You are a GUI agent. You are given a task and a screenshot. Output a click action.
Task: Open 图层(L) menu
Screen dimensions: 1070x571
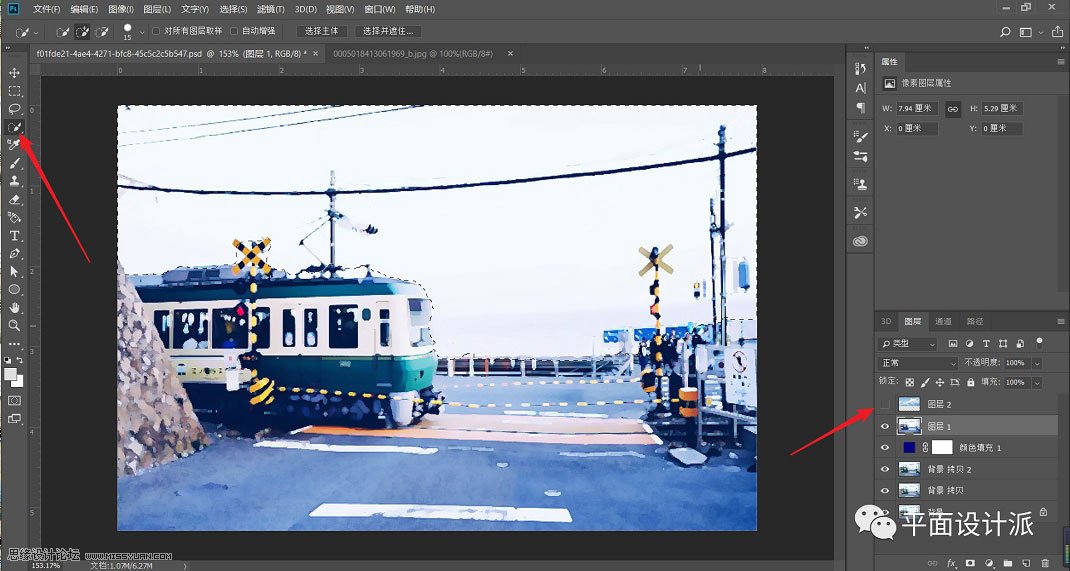(158, 10)
